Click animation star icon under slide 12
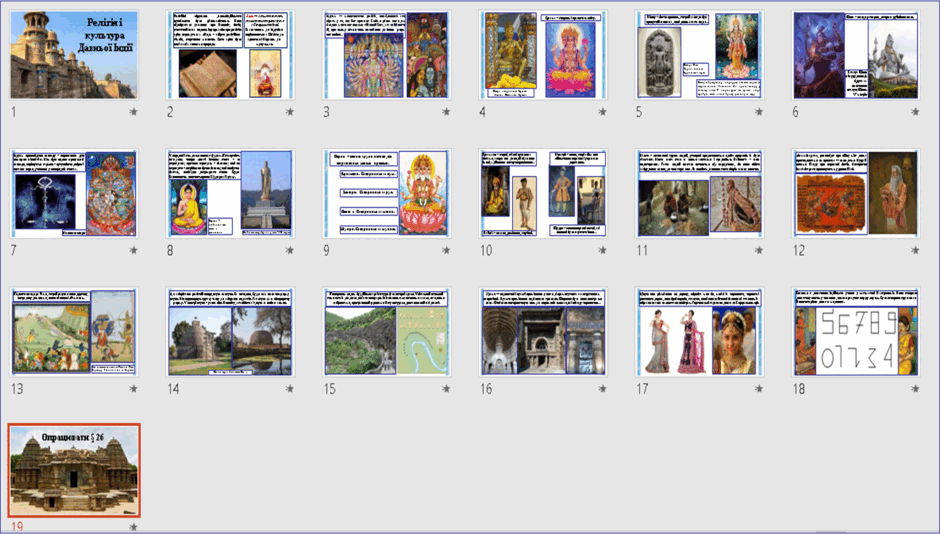 [915, 250]
